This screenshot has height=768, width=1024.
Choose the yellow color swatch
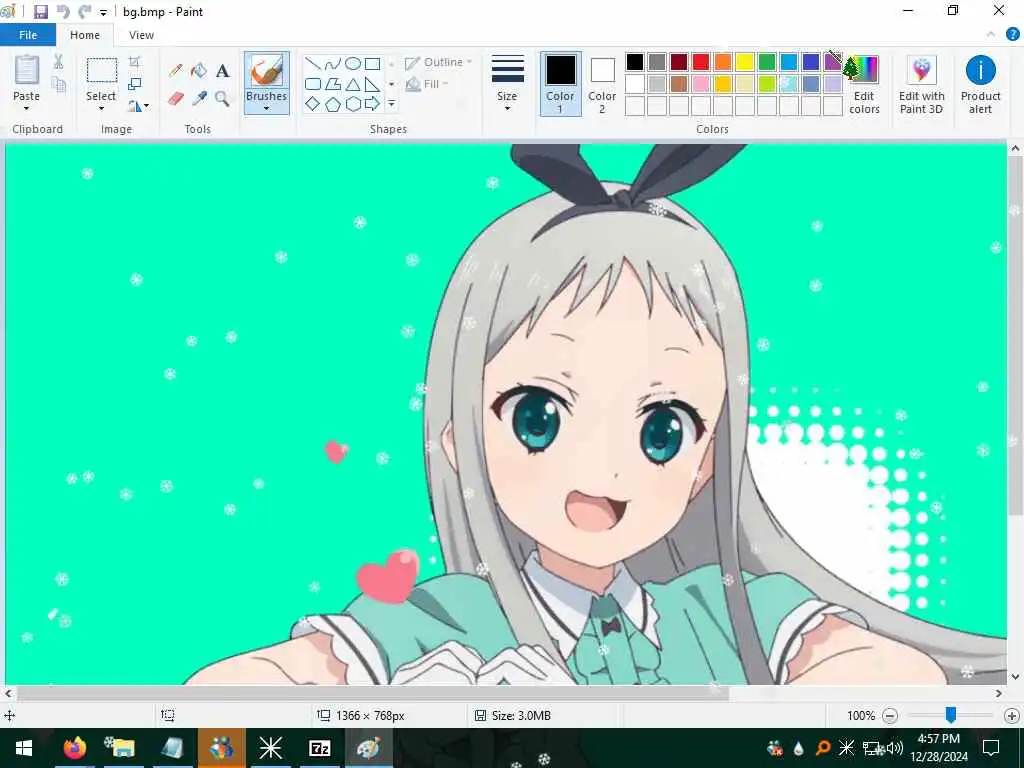click(744, 62)
